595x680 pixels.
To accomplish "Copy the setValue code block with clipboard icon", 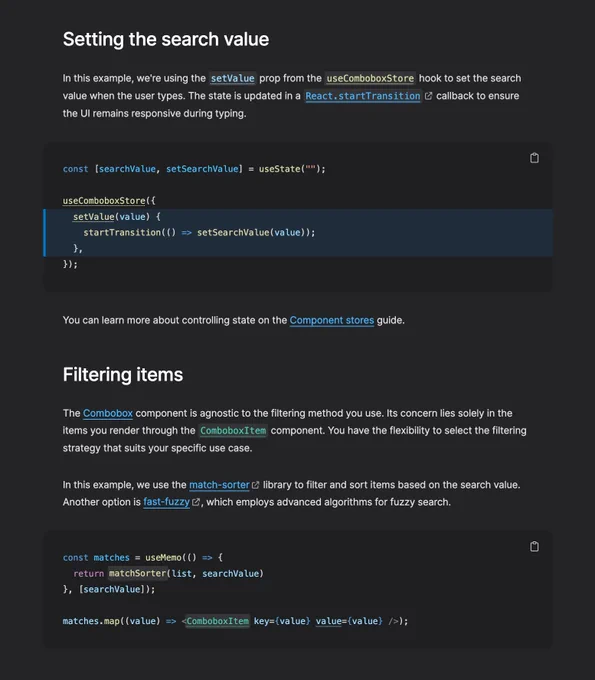I will coord(534,158).
